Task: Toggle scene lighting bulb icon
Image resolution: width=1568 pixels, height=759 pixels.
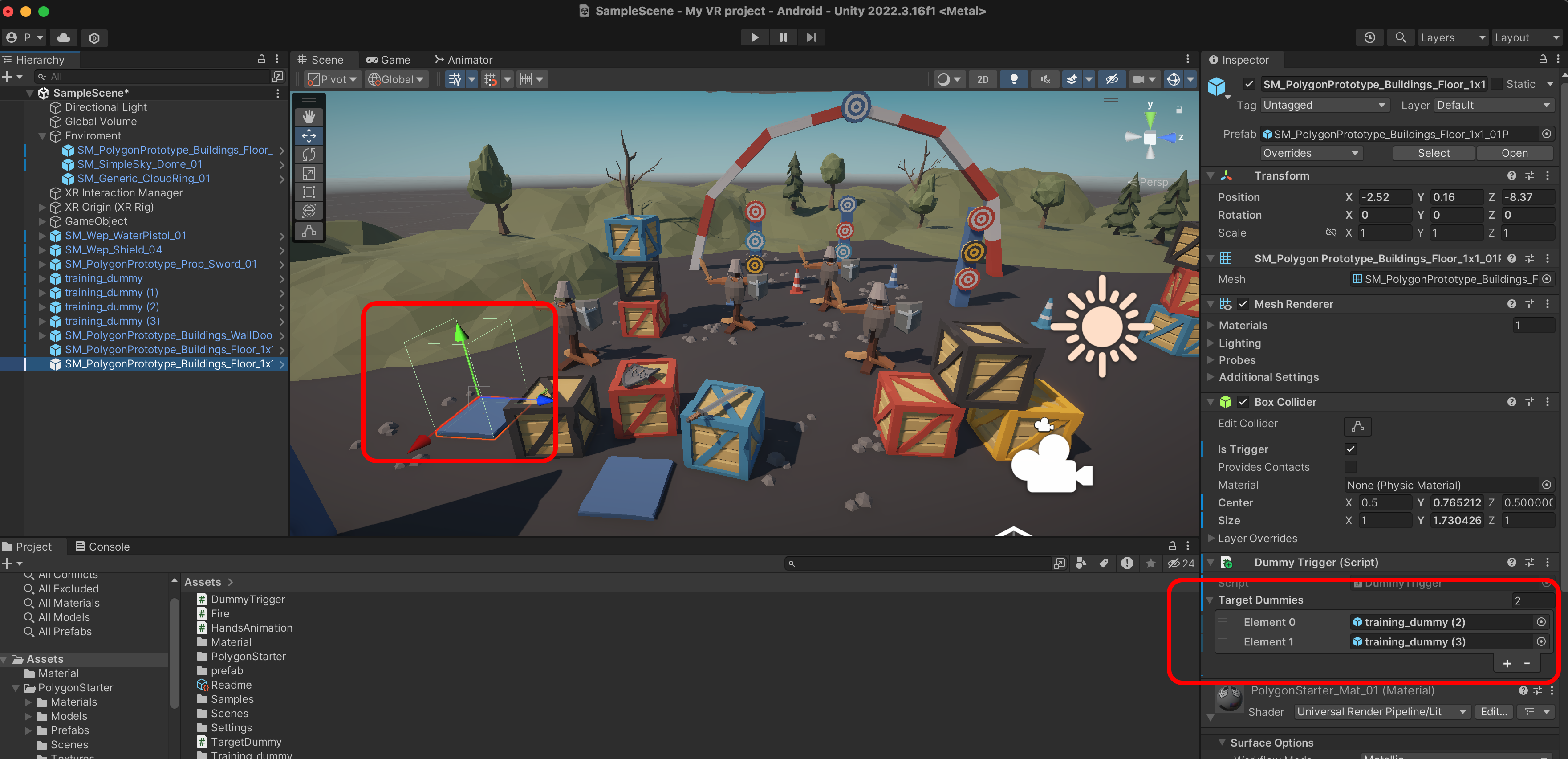Action: click(1013, 79)
